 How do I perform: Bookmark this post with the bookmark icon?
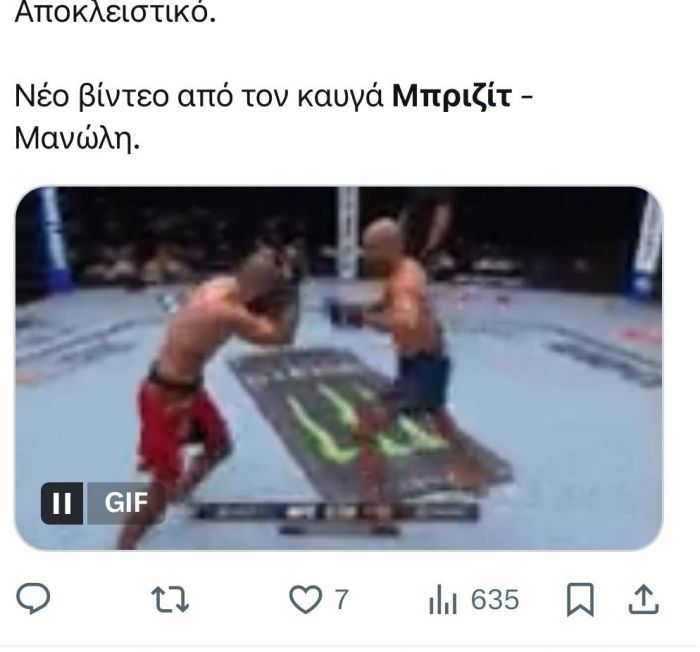[x=580, y=599]
